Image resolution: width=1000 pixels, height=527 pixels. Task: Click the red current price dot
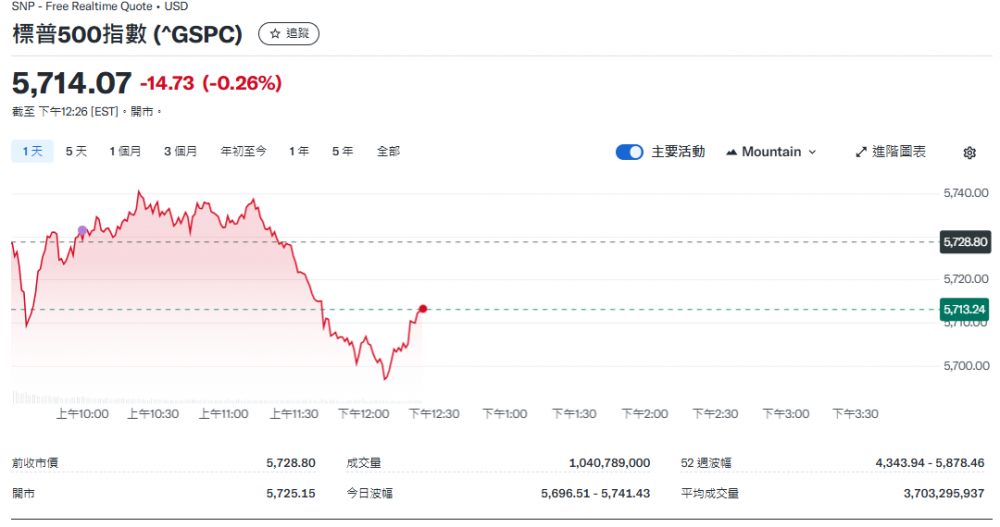pos(423,309)
